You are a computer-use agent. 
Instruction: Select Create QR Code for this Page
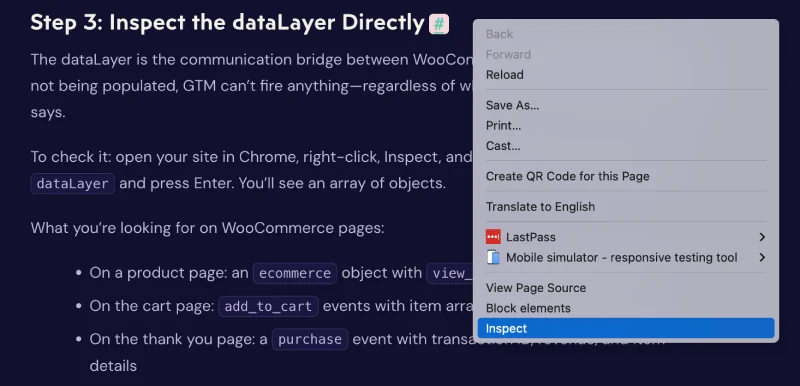[x=626, y=176]
